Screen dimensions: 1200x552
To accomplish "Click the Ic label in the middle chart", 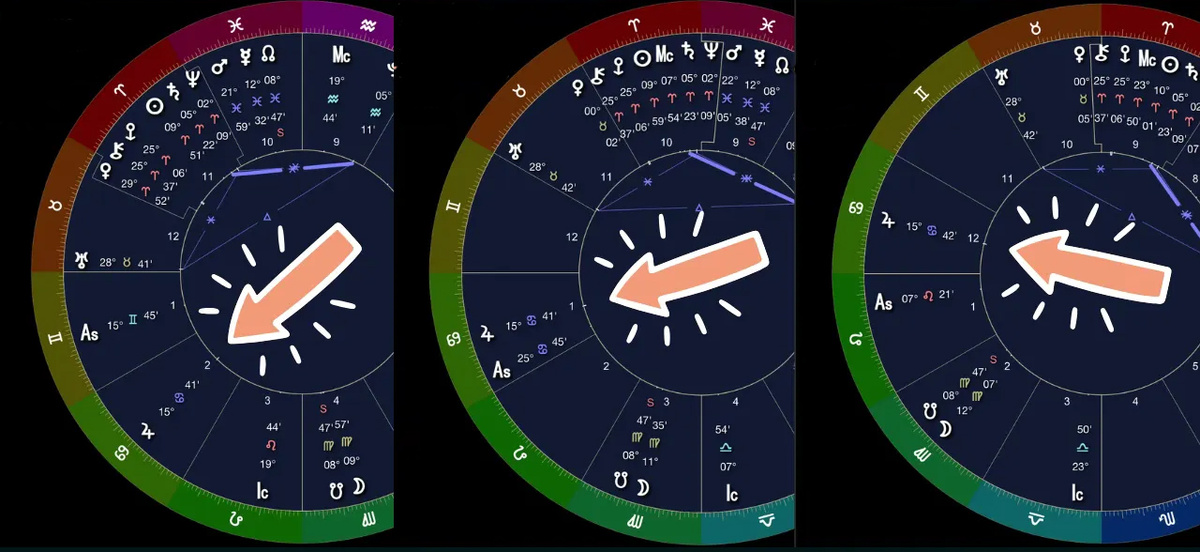I will (x=732, y=494).
